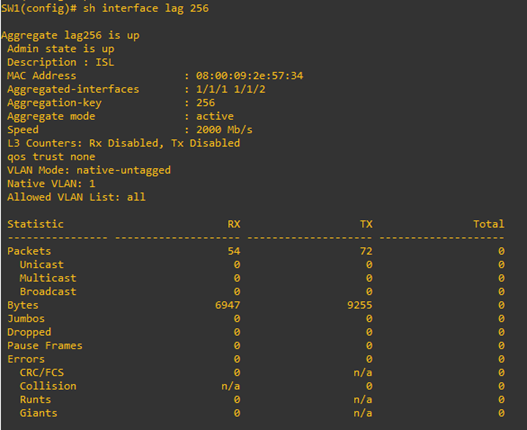Image resolution: width=527 pixels, height=430 pixels.
Task: Select the 'Aggregate lag256 is up' line
Action: [70, 36]
